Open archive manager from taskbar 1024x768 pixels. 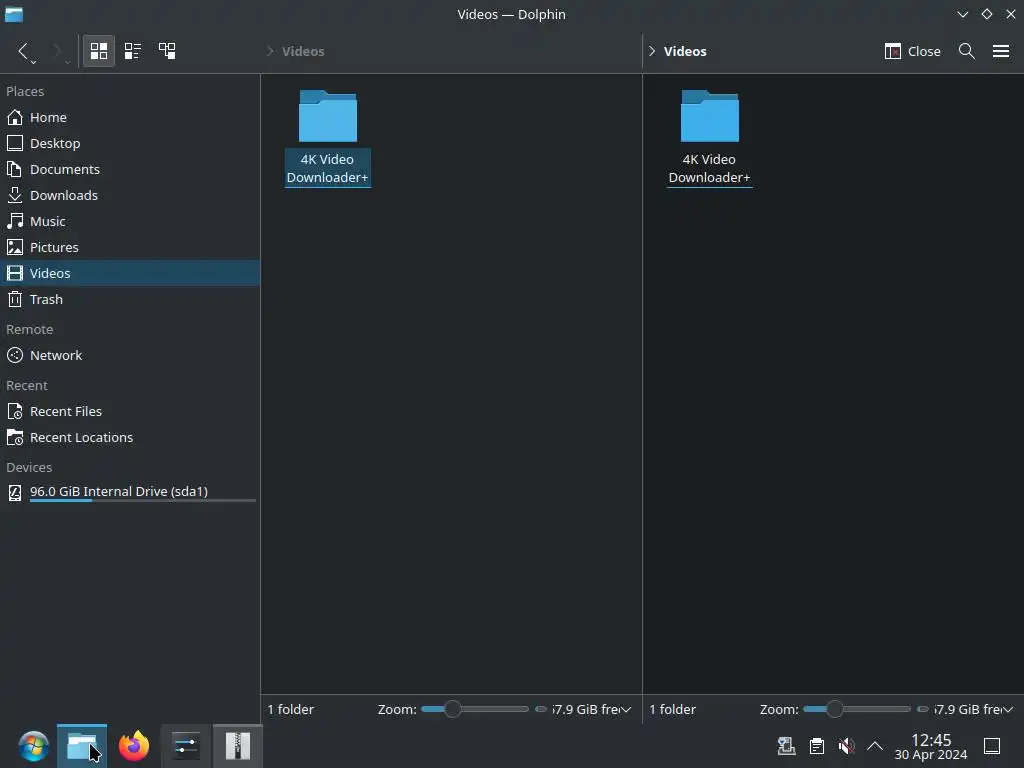[x=238, y=746]
